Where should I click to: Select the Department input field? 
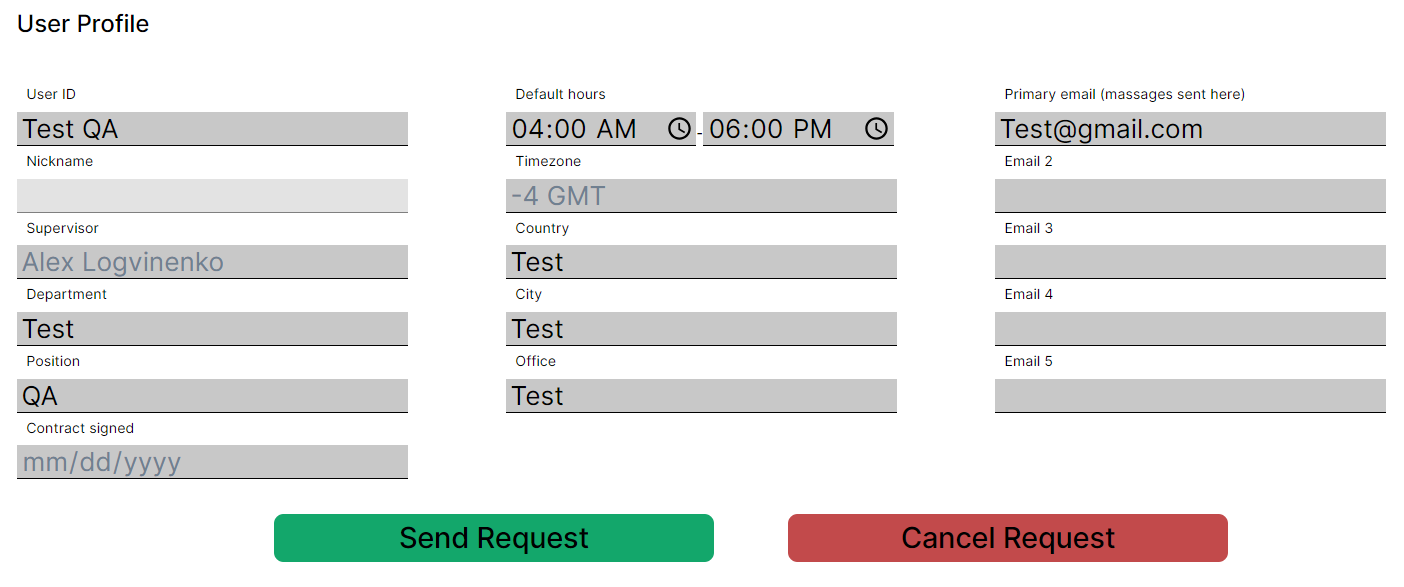click(x=212, y=329)
